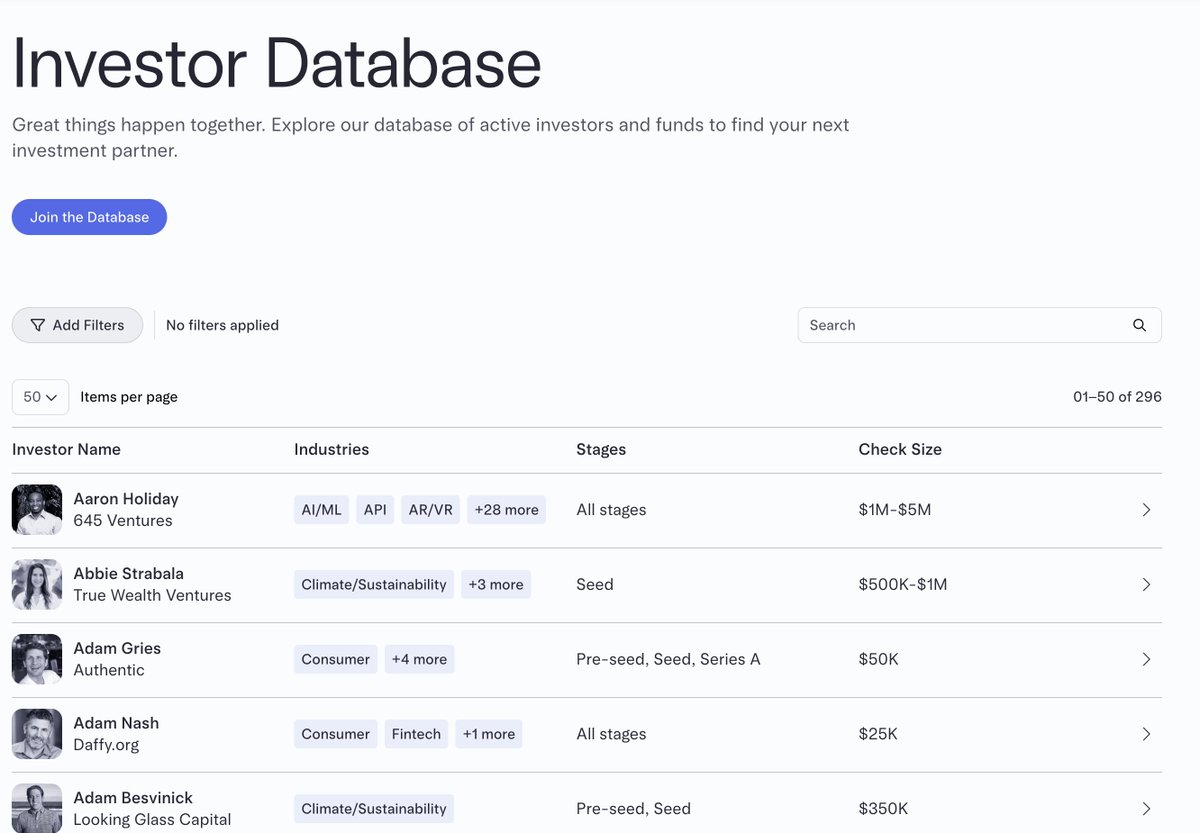The image size is (1200, 833).
Task: Click Adam Gries's profile photo
Action: (37, 659)
